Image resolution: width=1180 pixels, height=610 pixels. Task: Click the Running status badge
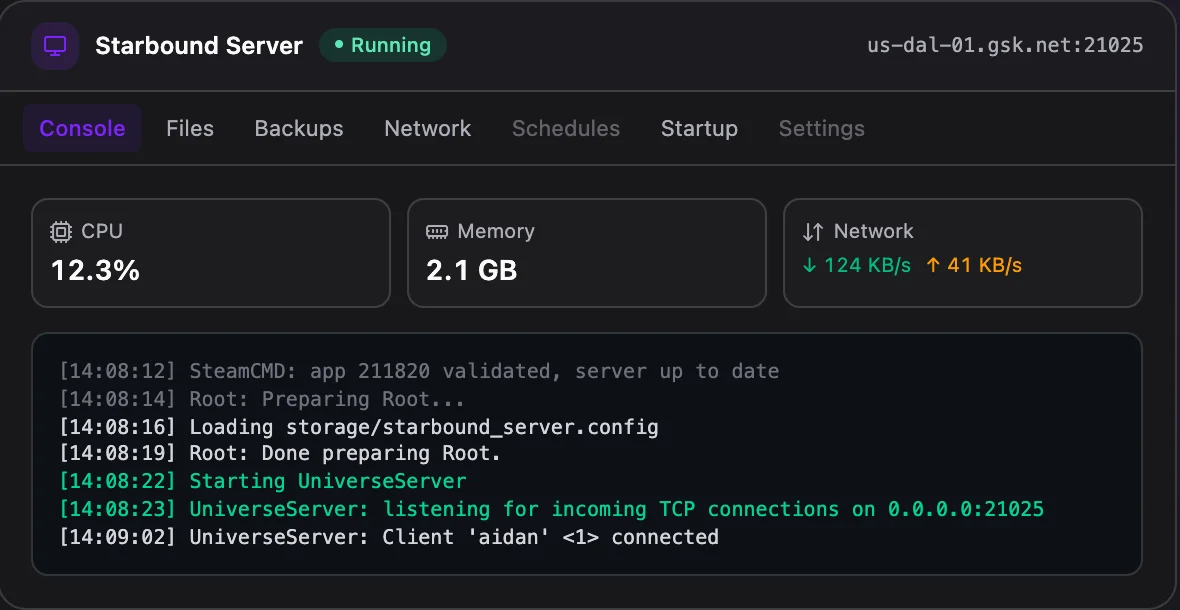pos(383,45)
